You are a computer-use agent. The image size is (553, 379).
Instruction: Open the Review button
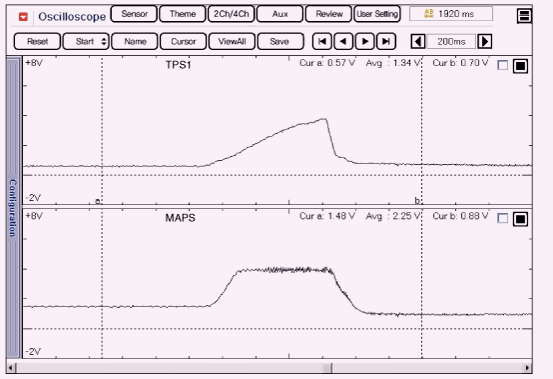point(329,14)
